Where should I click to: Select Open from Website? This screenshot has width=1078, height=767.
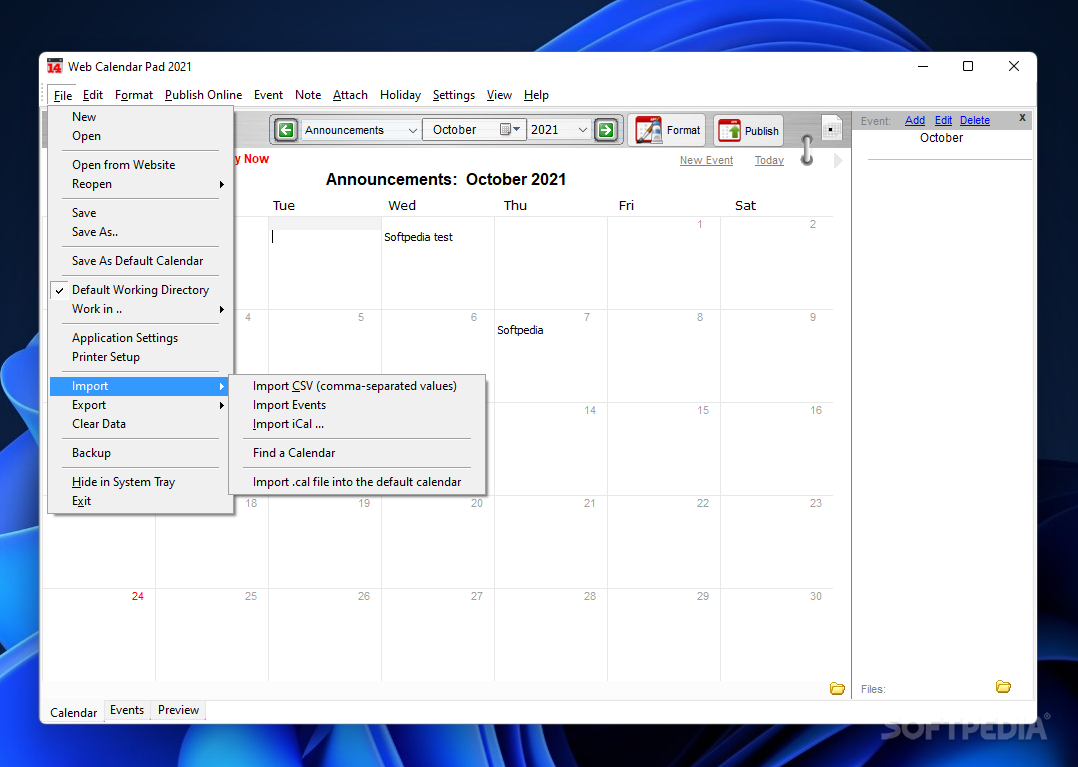141,165
